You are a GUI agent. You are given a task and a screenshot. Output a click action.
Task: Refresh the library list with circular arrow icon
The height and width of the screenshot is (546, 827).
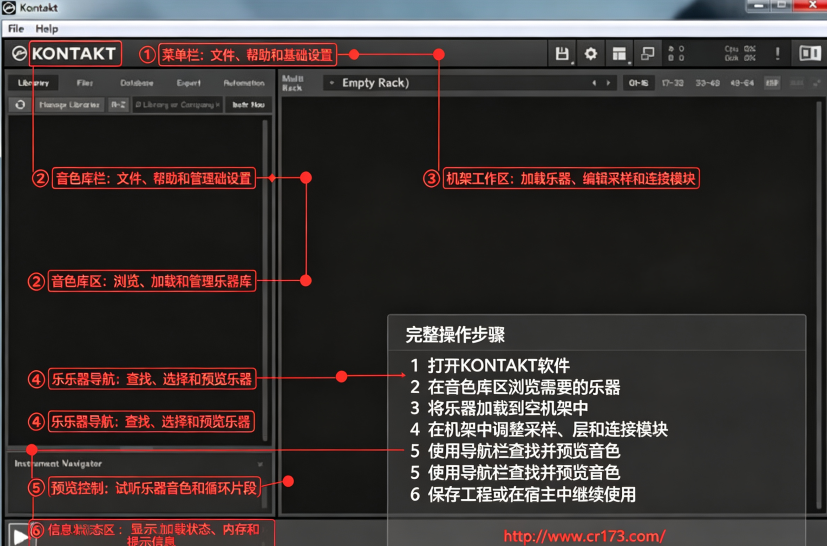pyautogui.click(x=20, y=104)
